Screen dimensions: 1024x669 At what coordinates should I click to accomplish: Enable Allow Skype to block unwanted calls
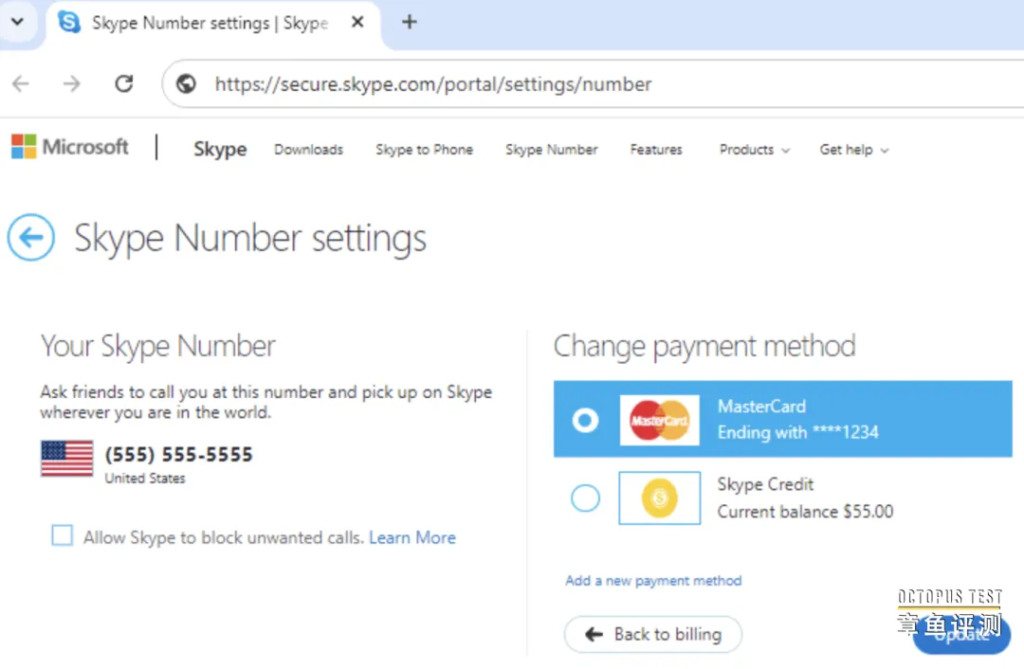point(63,536)
